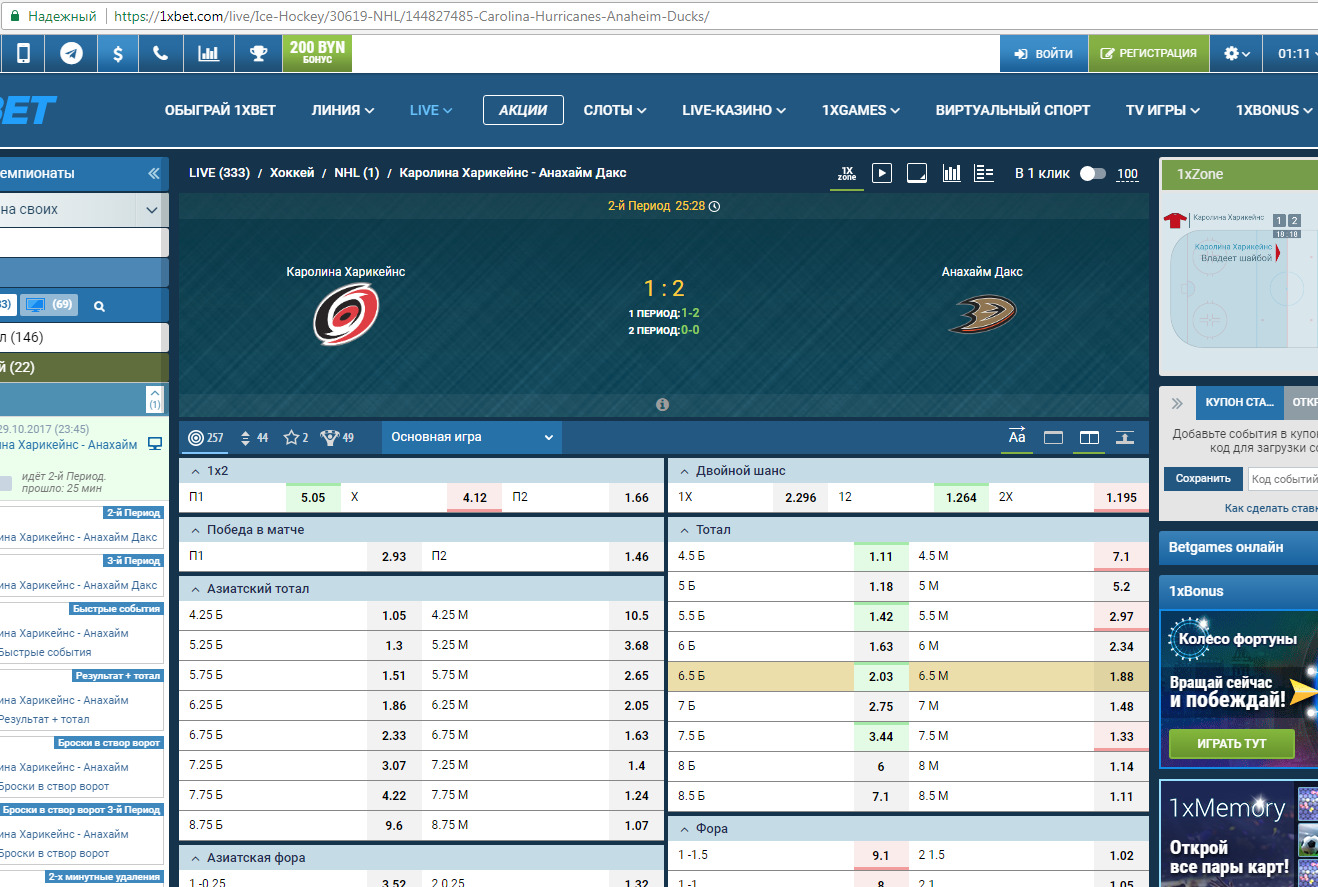Open the settings gear dropdown
The image size is (1318, 887).
(1236, 54)
